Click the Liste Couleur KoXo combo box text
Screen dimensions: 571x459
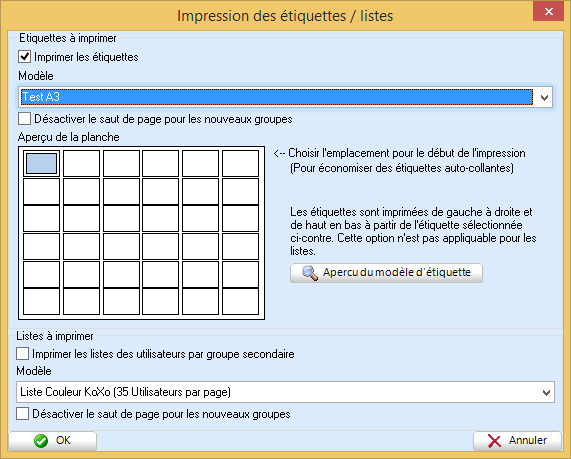point(125,392)
